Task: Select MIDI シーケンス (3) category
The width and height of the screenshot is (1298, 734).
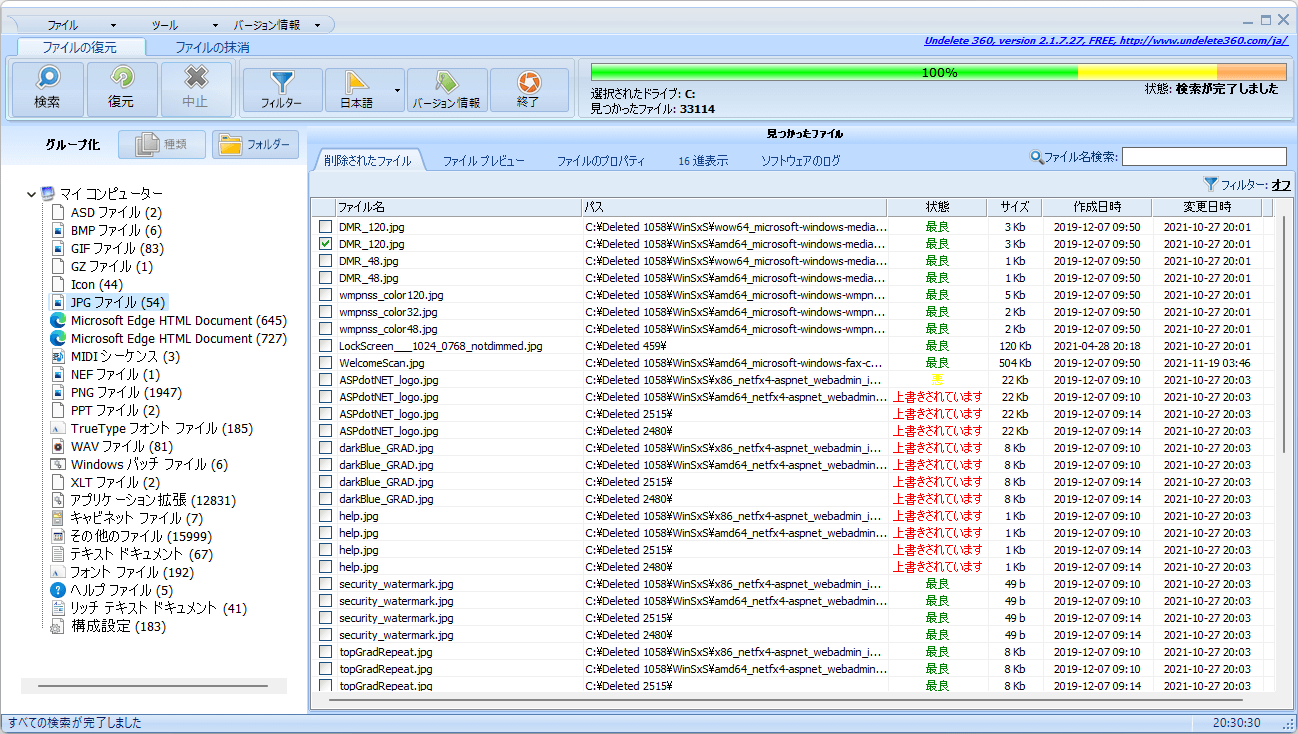Action: coord(125,356)
